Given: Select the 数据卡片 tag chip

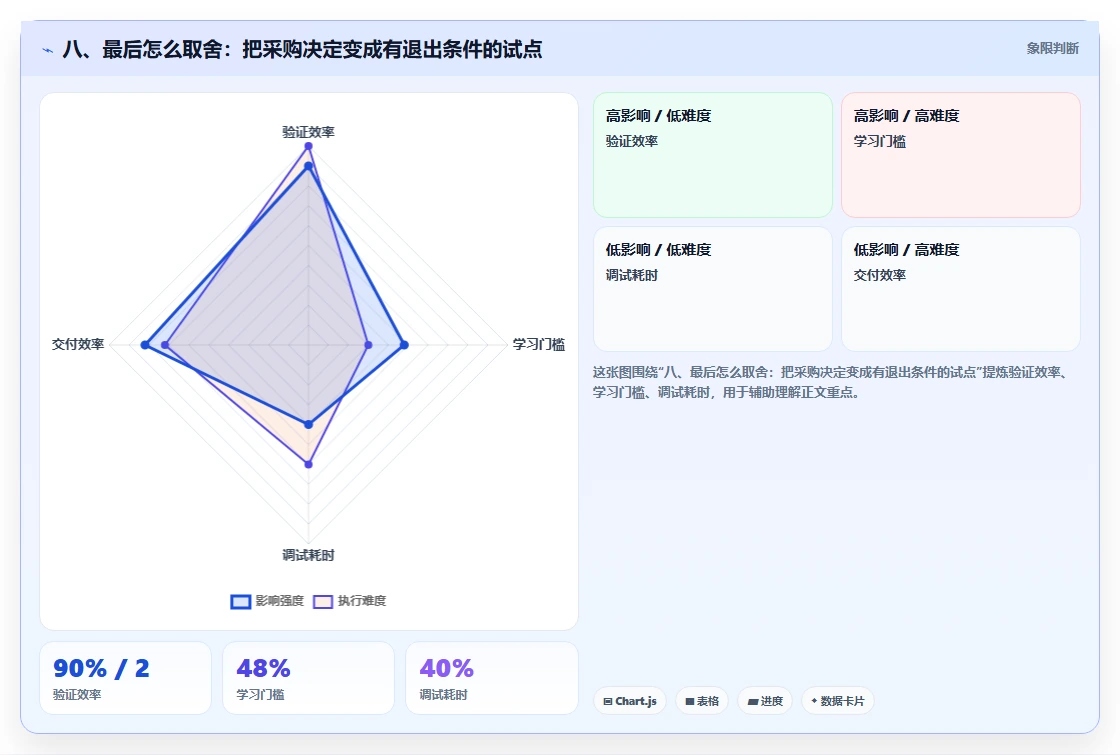Looking at the screenshot, I should [837, 701].
